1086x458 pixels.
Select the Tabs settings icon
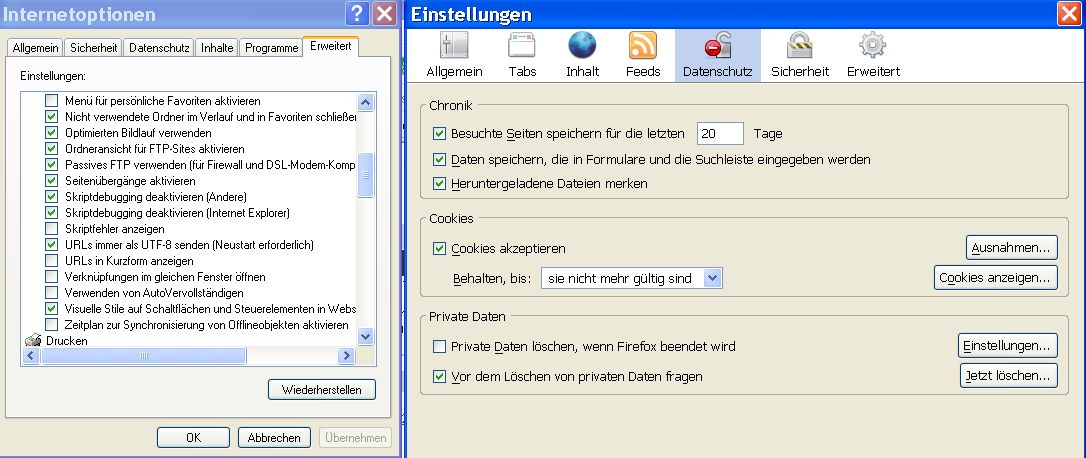522,47
